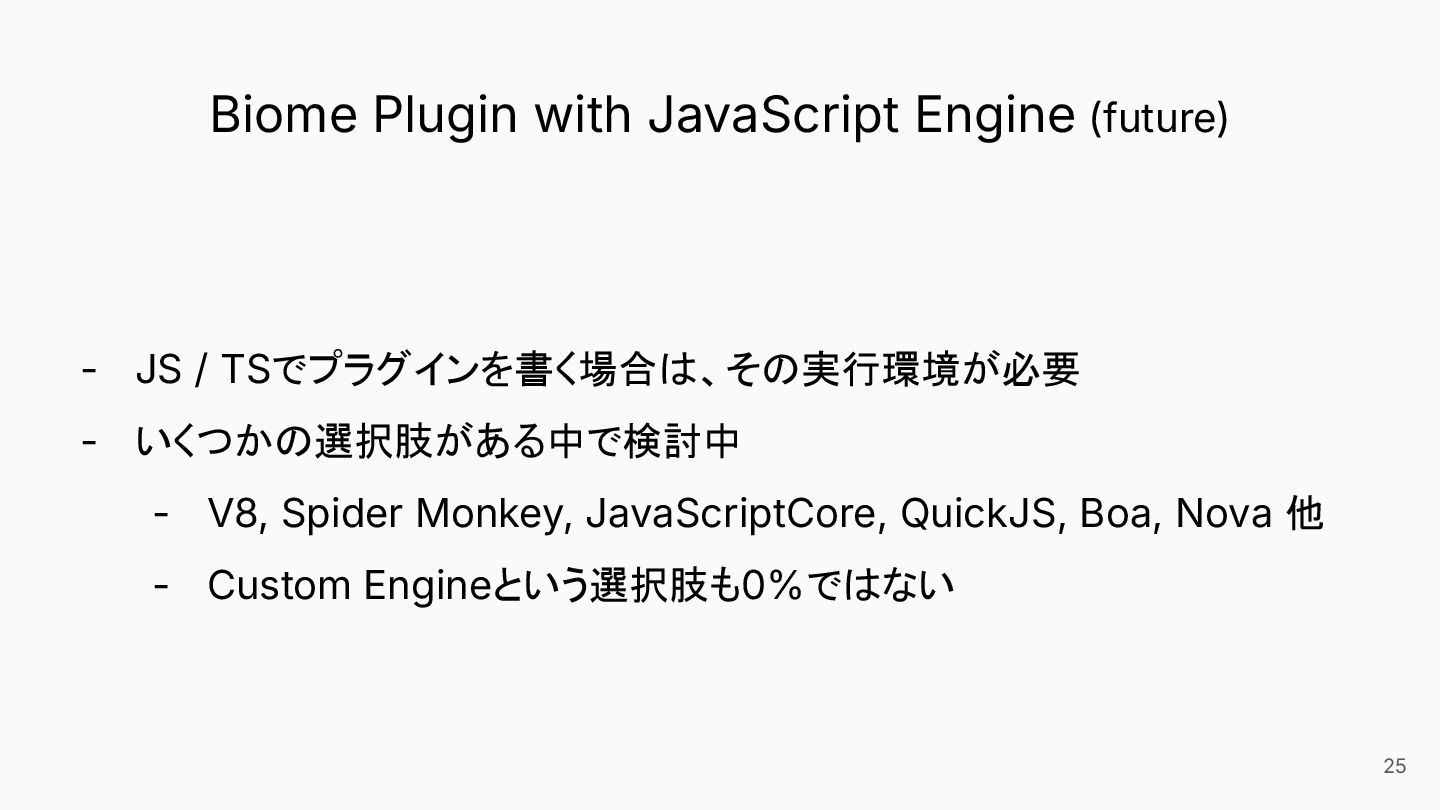Click the word 'Plugin' in the title
This screenshot has width=1440, height=810.
[x=446, y=117]
